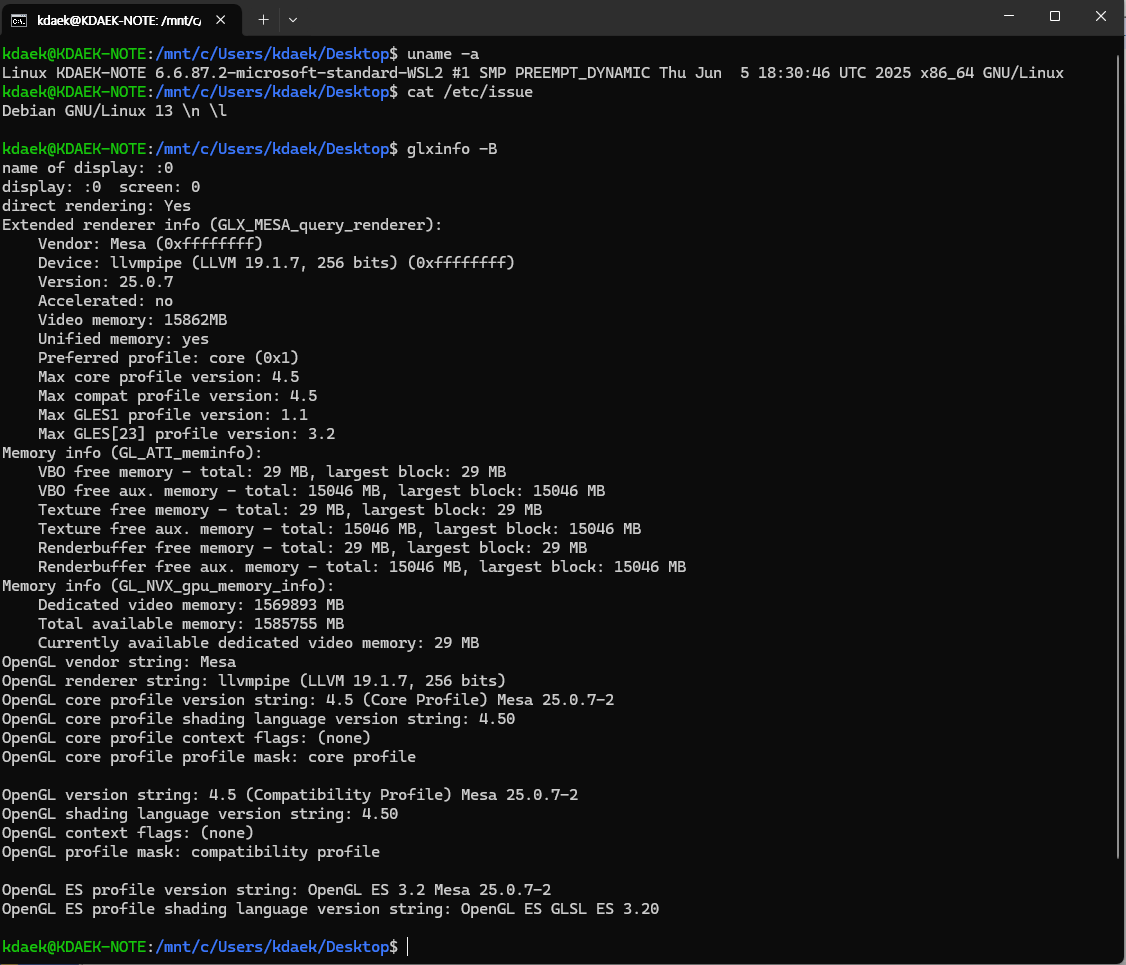Click the 'Video memory: 15862MB' line
Image resolution: width=1126 pixels, height=965 pixels.
(133, 320)
